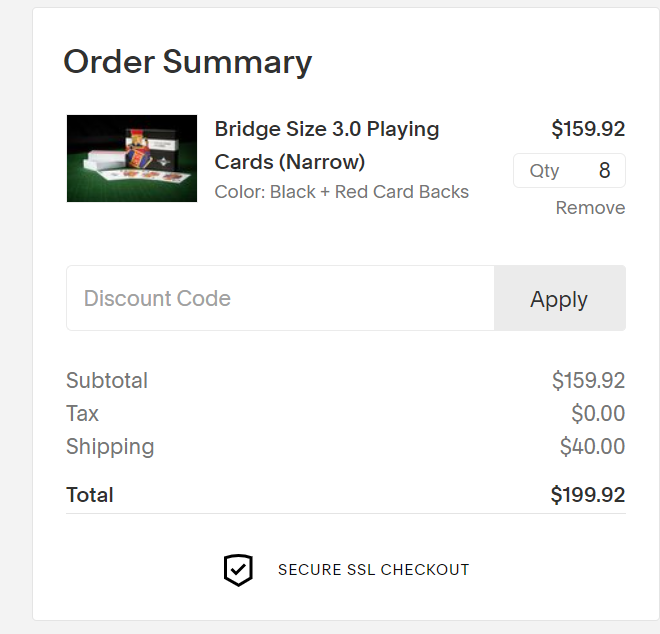Remove the Bridge Size cards item
Screen dimensions: 660x634
click(x=590, y=208)
